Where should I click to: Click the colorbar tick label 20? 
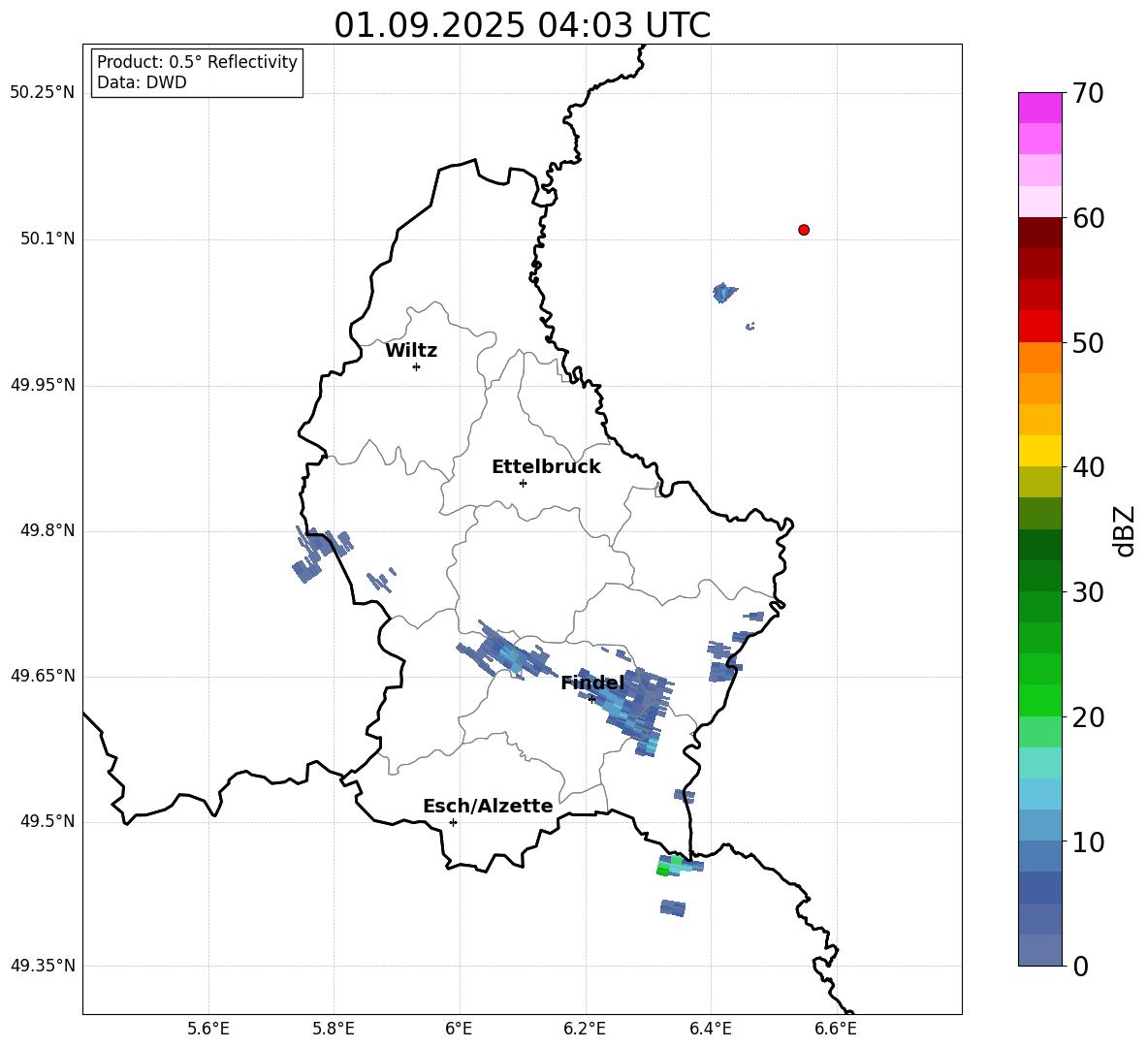click(1088, 717)
